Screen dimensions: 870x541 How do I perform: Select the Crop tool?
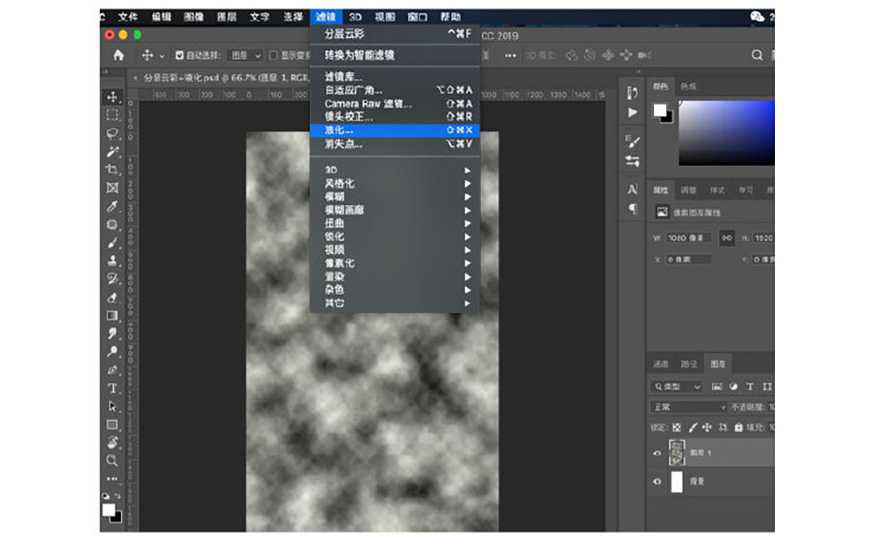(x=113, y=170)
